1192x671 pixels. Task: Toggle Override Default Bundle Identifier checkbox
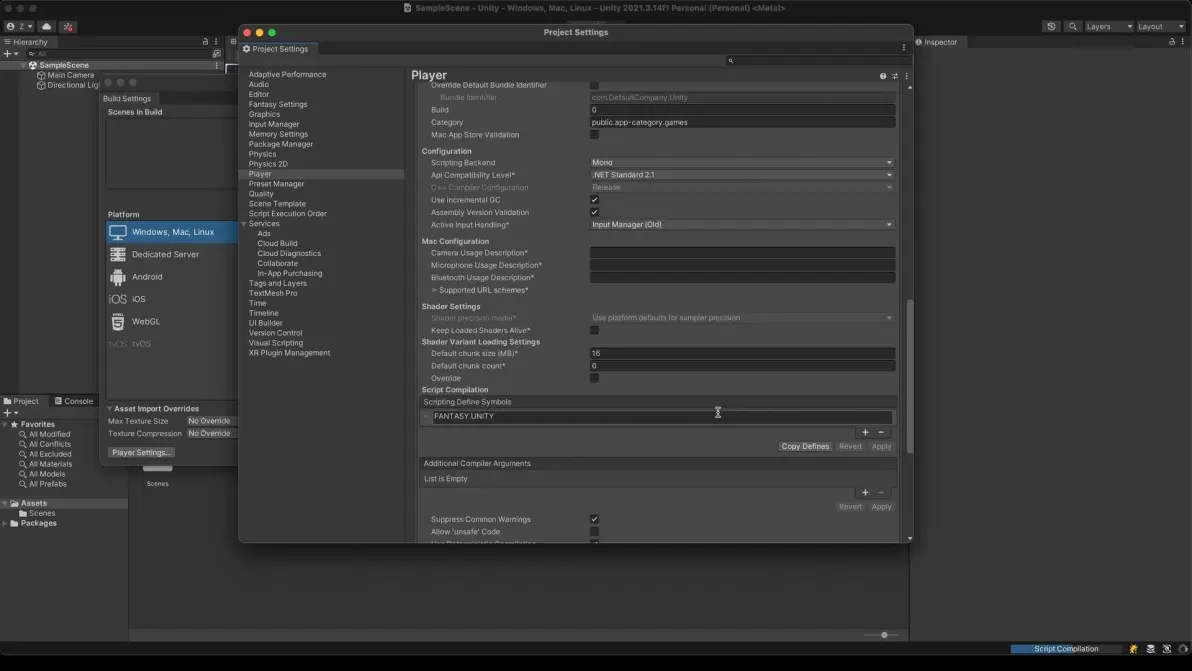point(594,85)
